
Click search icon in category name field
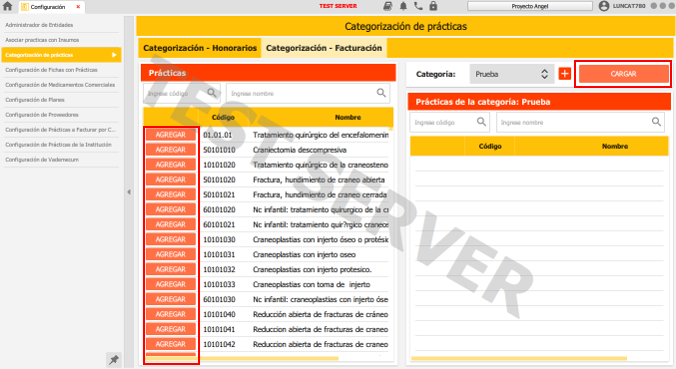coord(656,122)
